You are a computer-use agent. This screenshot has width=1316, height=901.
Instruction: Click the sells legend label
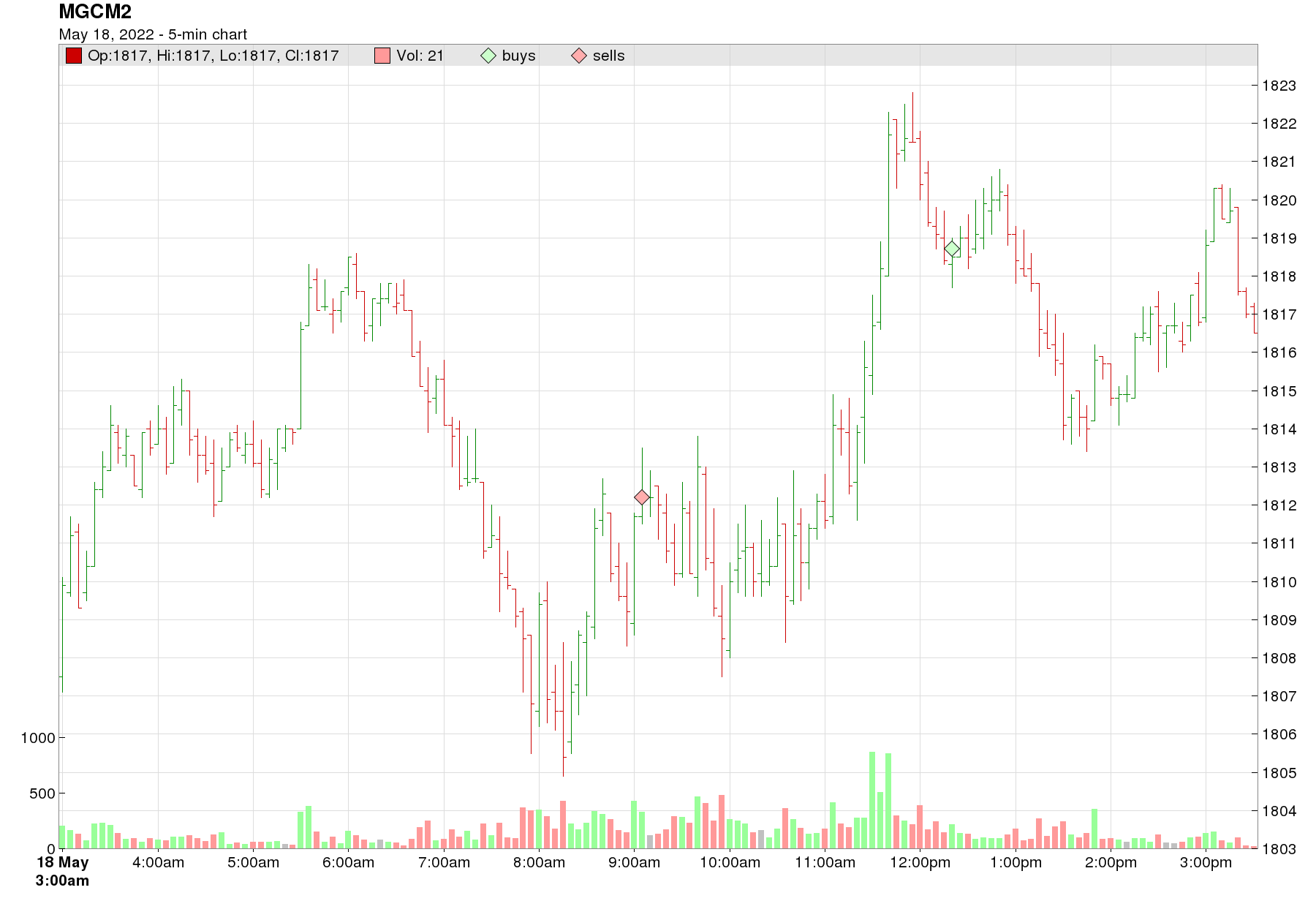tap(609, 56)
